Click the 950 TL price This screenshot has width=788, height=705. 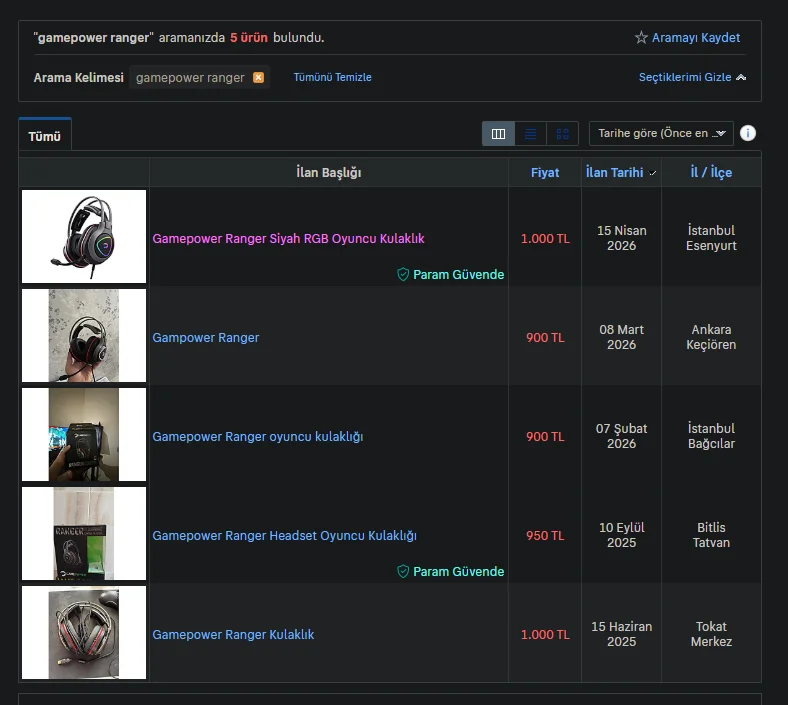(x=545, y=536)
